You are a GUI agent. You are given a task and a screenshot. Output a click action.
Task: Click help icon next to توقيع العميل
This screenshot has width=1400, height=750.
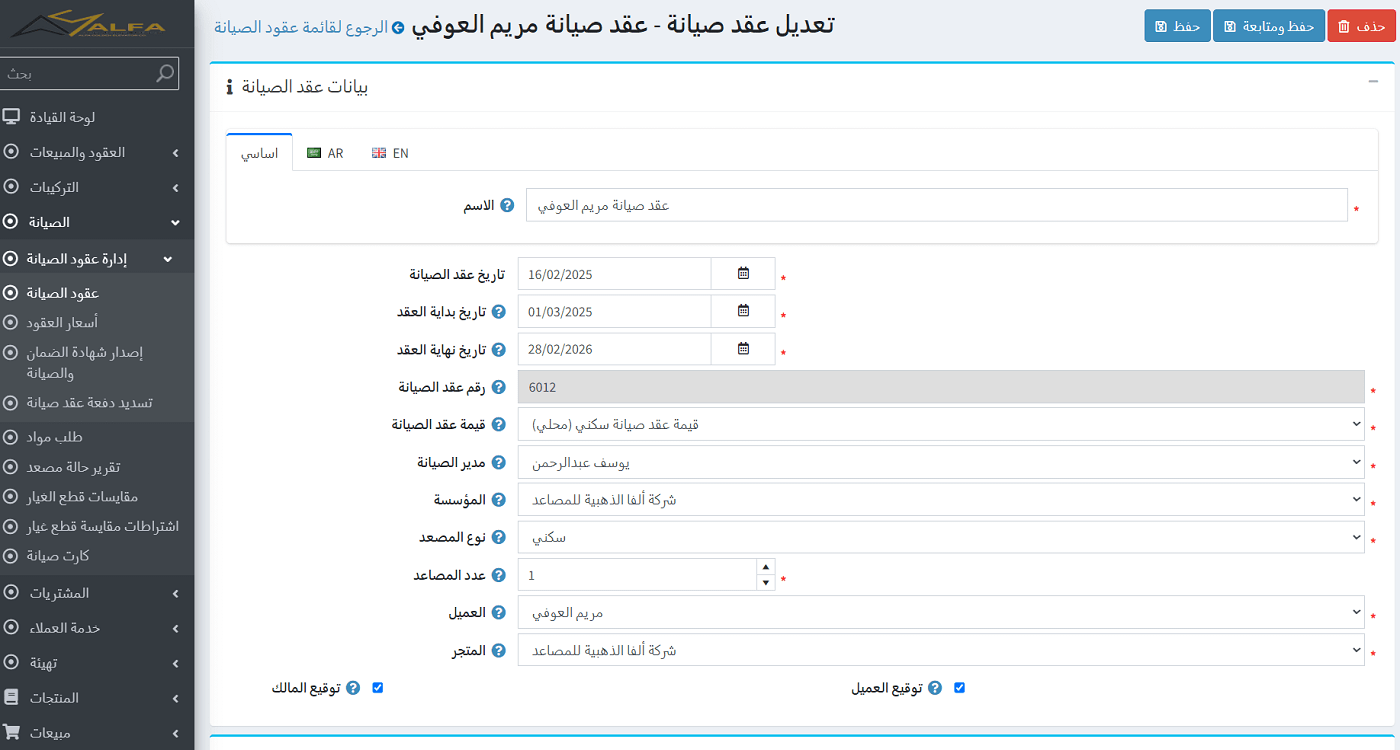935,688
